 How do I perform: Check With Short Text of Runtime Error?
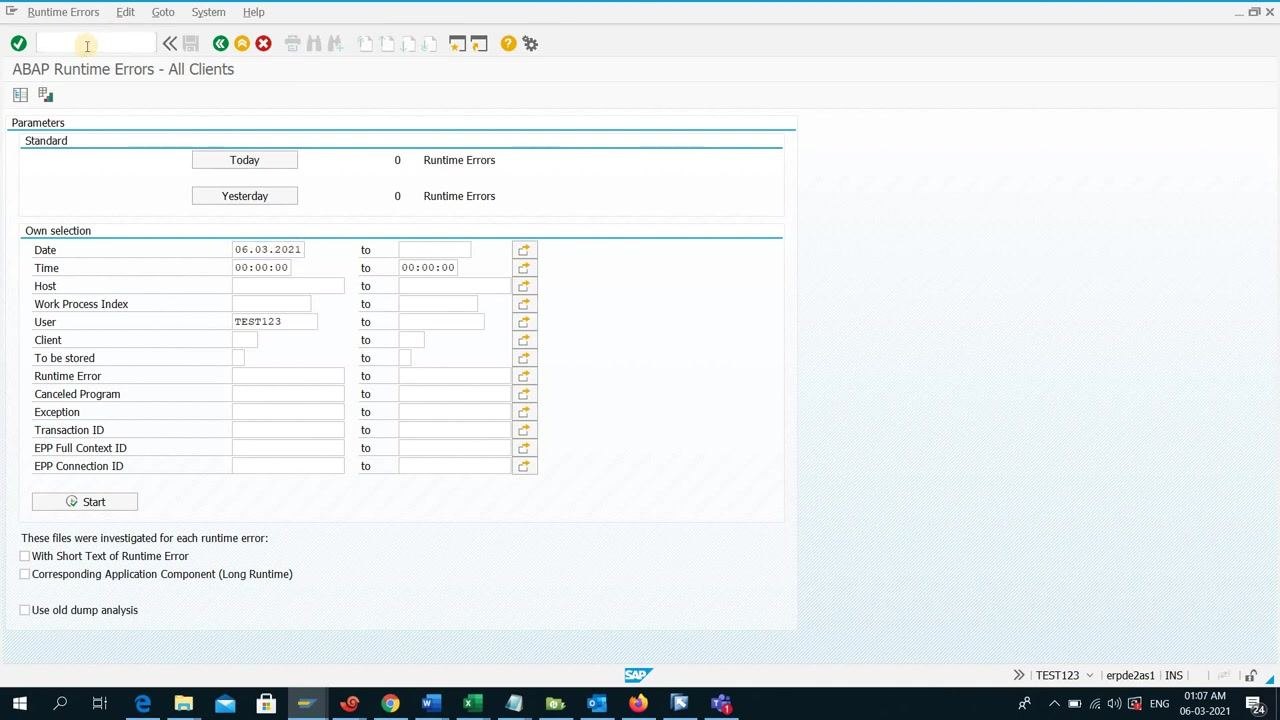pos(25,556)
